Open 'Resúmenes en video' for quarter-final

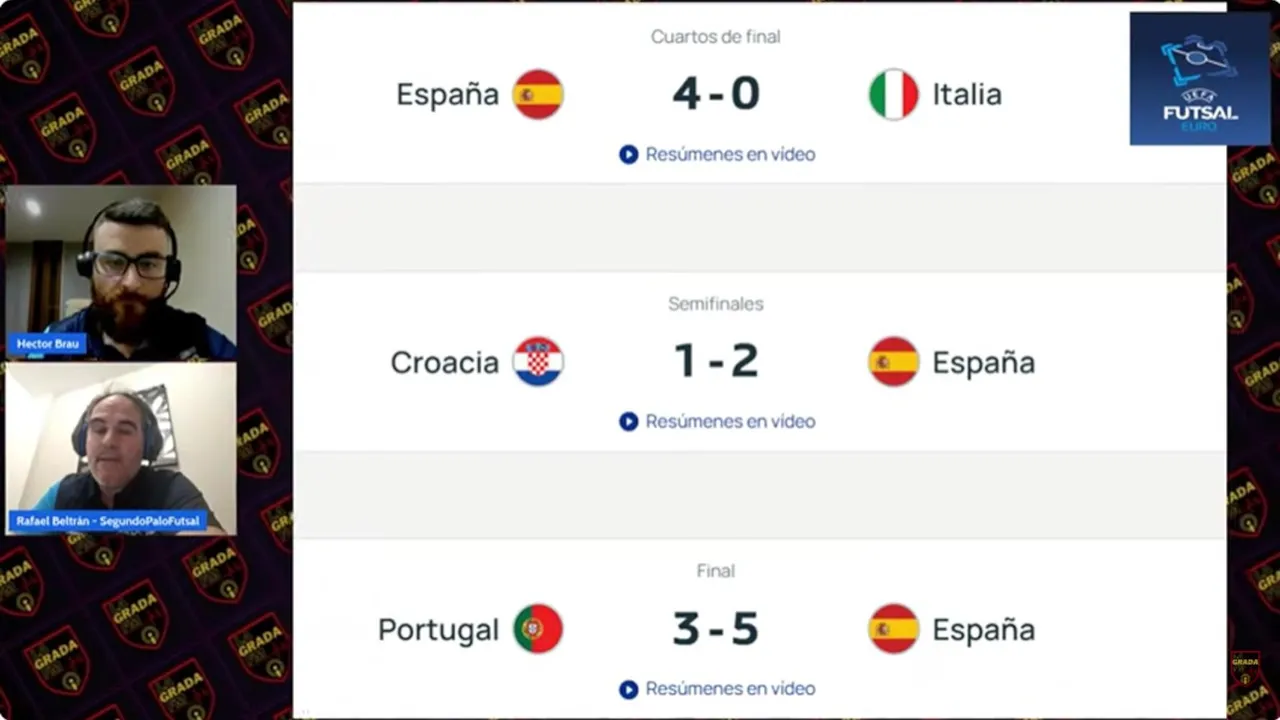730,154
